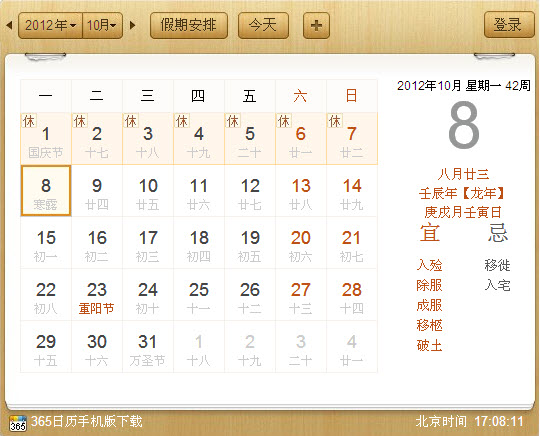Select October 15 初一
This screenshot has height=436, width=540.
click(x=46, y=243)
